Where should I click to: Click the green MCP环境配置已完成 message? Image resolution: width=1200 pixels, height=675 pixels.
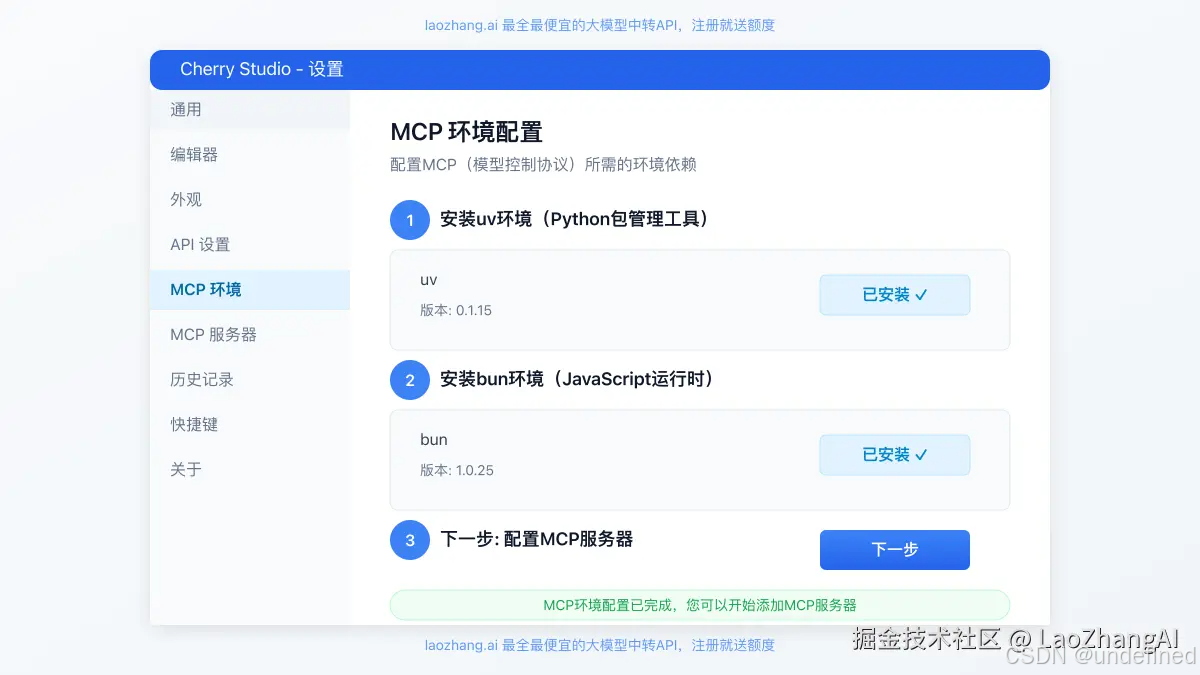[x=700, y=605]
